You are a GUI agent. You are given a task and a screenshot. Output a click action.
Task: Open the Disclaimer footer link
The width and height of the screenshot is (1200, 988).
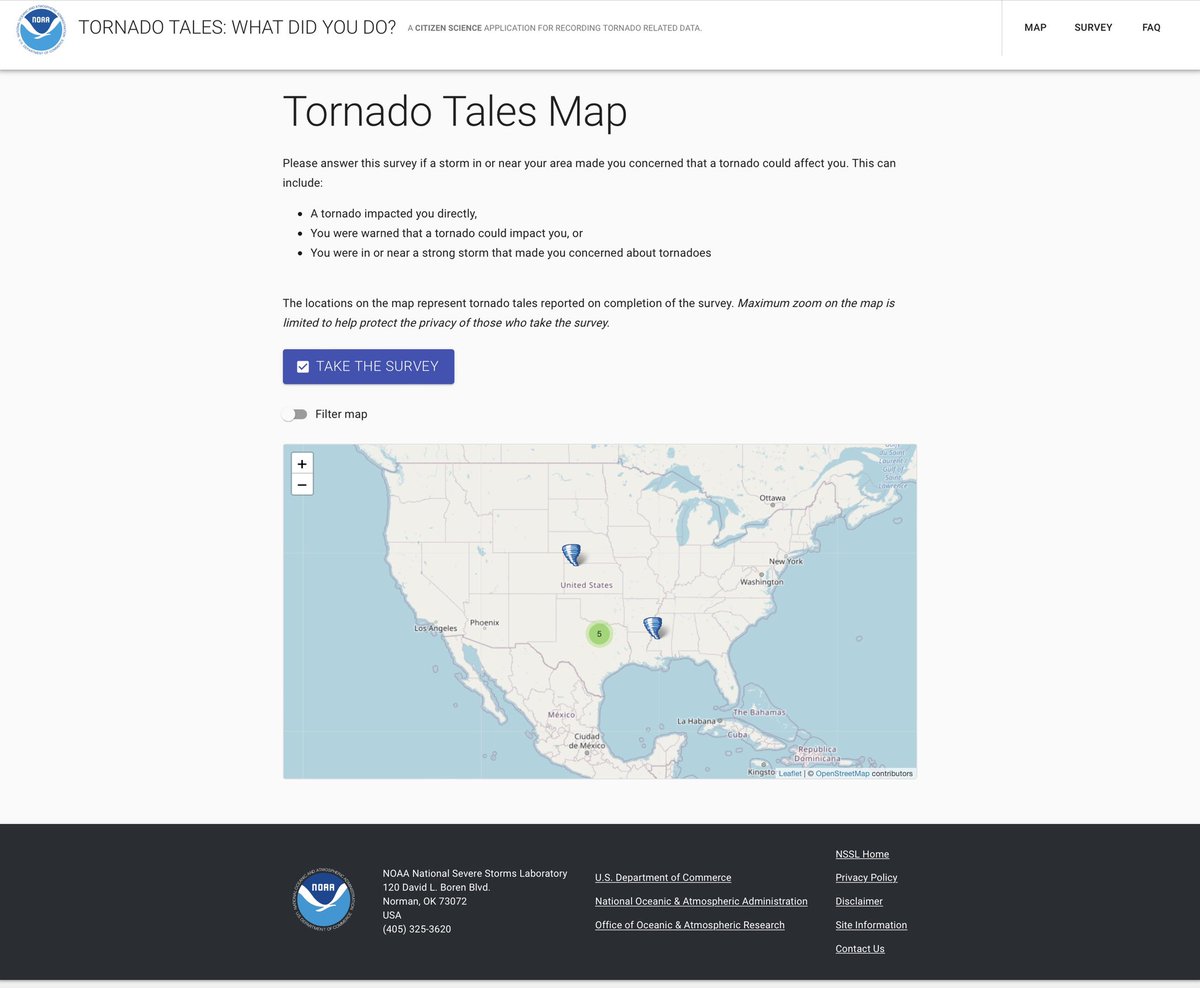[859, 902]
